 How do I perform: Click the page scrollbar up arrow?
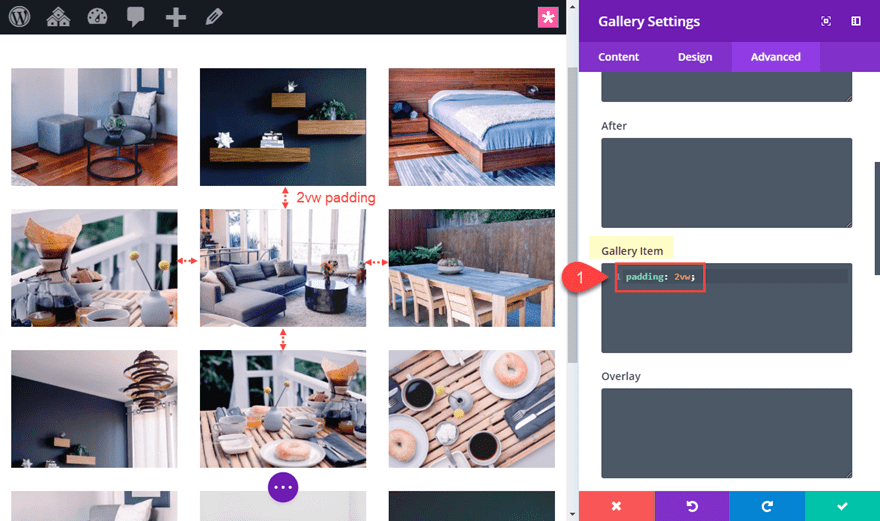tap(572, 7)
